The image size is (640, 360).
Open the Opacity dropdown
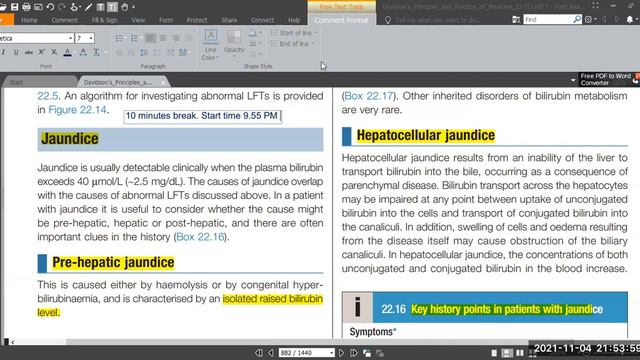pos(234,44)
